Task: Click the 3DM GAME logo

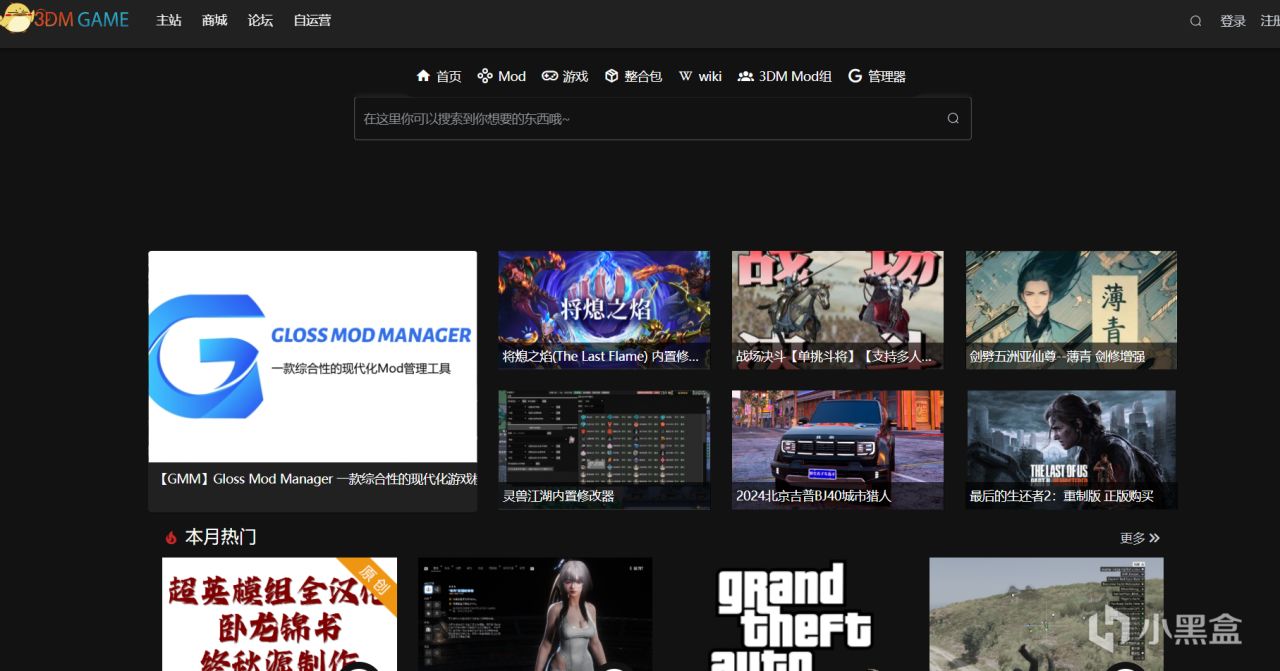Action: [65, 20]
